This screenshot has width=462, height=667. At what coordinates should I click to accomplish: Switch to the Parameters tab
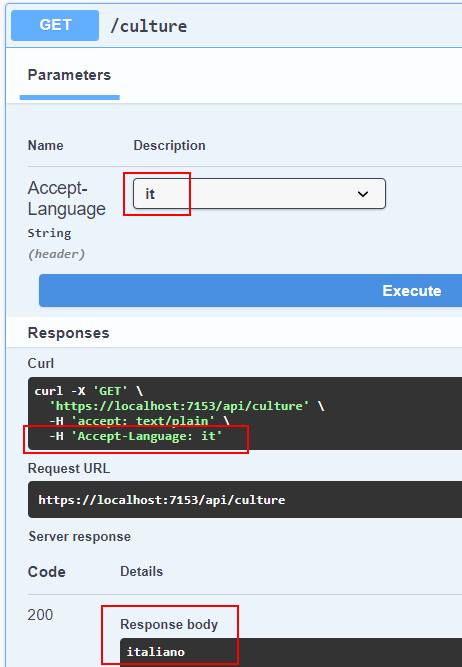(69, 75)
